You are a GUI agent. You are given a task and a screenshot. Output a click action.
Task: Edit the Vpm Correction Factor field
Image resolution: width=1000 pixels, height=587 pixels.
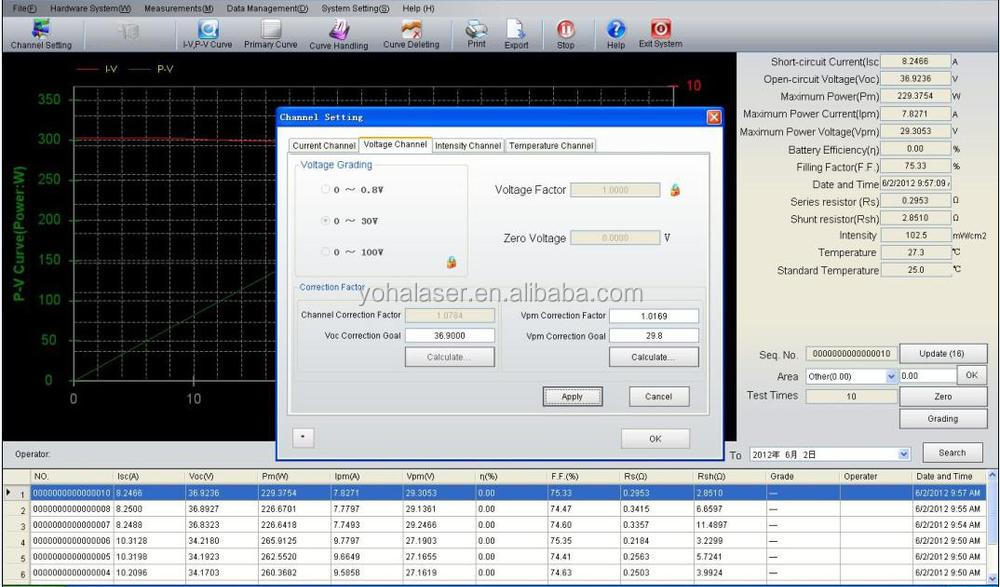click(x=654, y=315)
